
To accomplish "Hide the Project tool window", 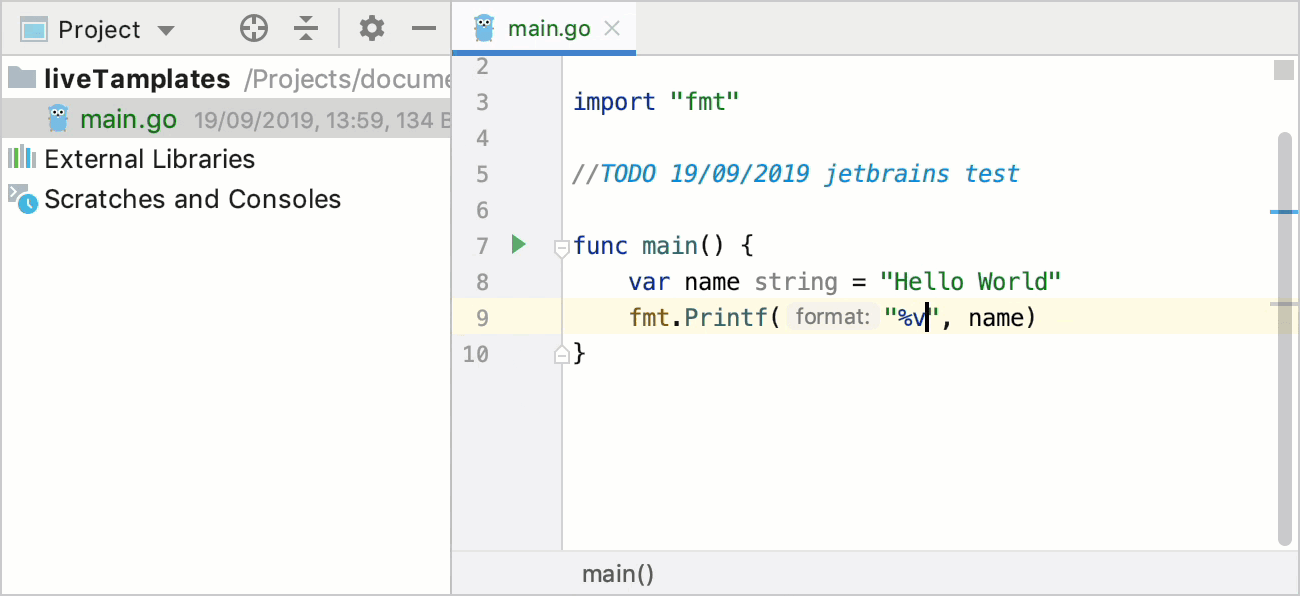I will tap(424, 28).
